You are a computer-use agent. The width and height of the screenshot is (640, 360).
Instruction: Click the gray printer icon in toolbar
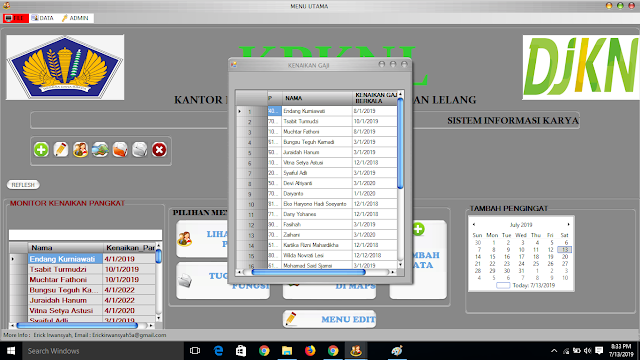click(x=140, y=150)
